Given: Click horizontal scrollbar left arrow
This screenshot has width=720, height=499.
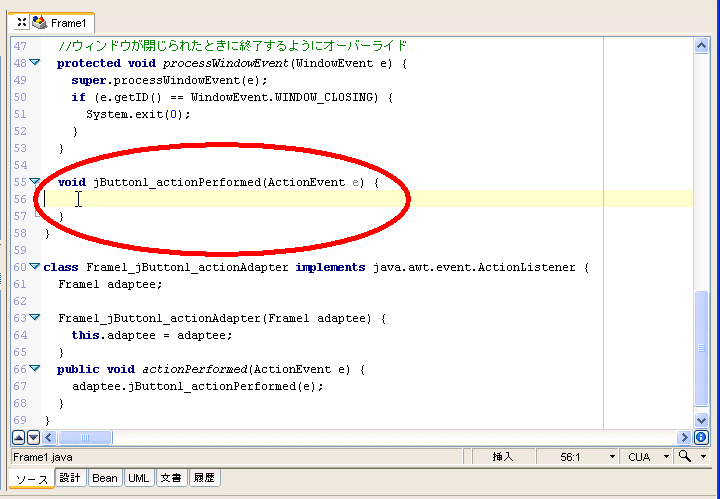Looking at the screenshot, I should click(x=49, y=437).
